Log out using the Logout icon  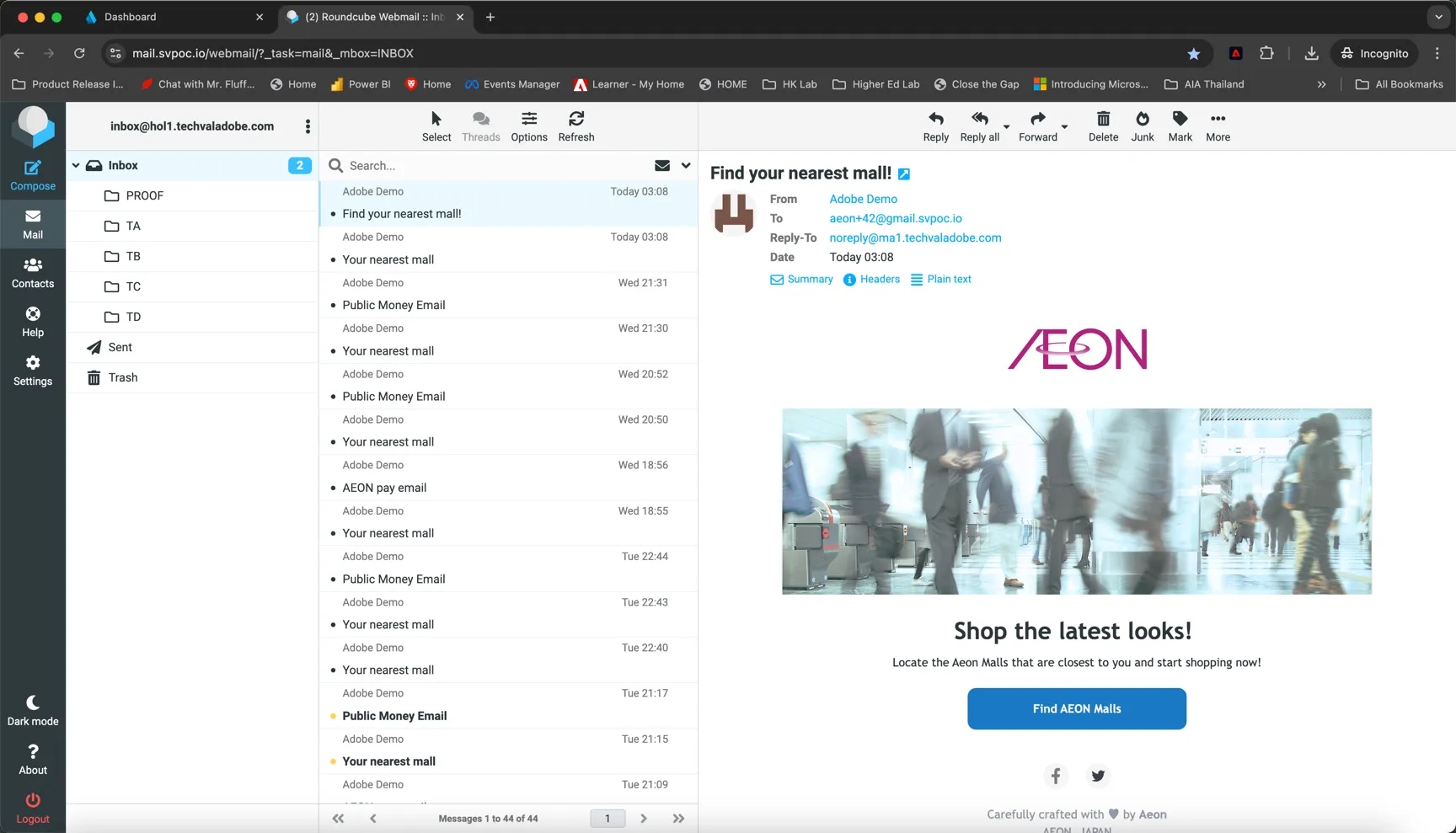(33, 800)
